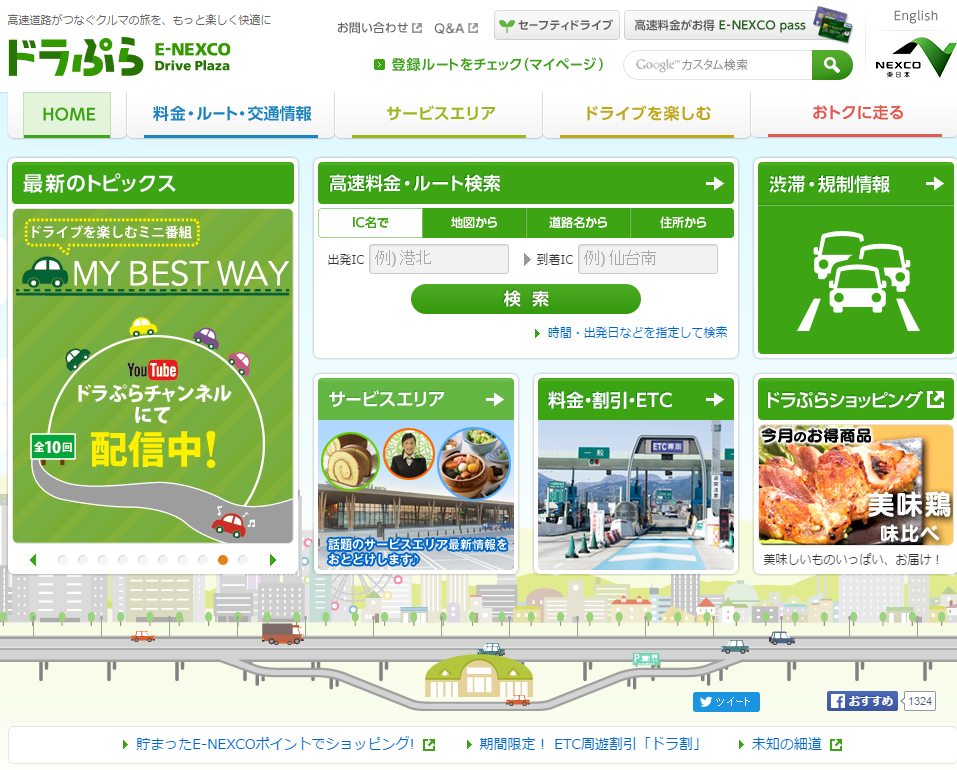Advance carousel with right green arrow
The image size is (957, 770).
point(273,560)
